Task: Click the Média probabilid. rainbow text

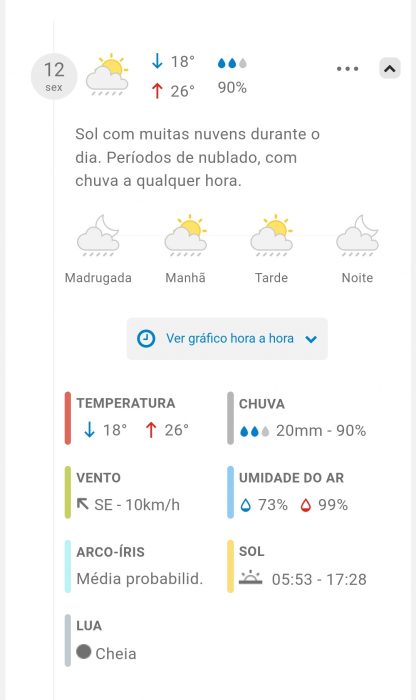Action: [x=140, y=579]
